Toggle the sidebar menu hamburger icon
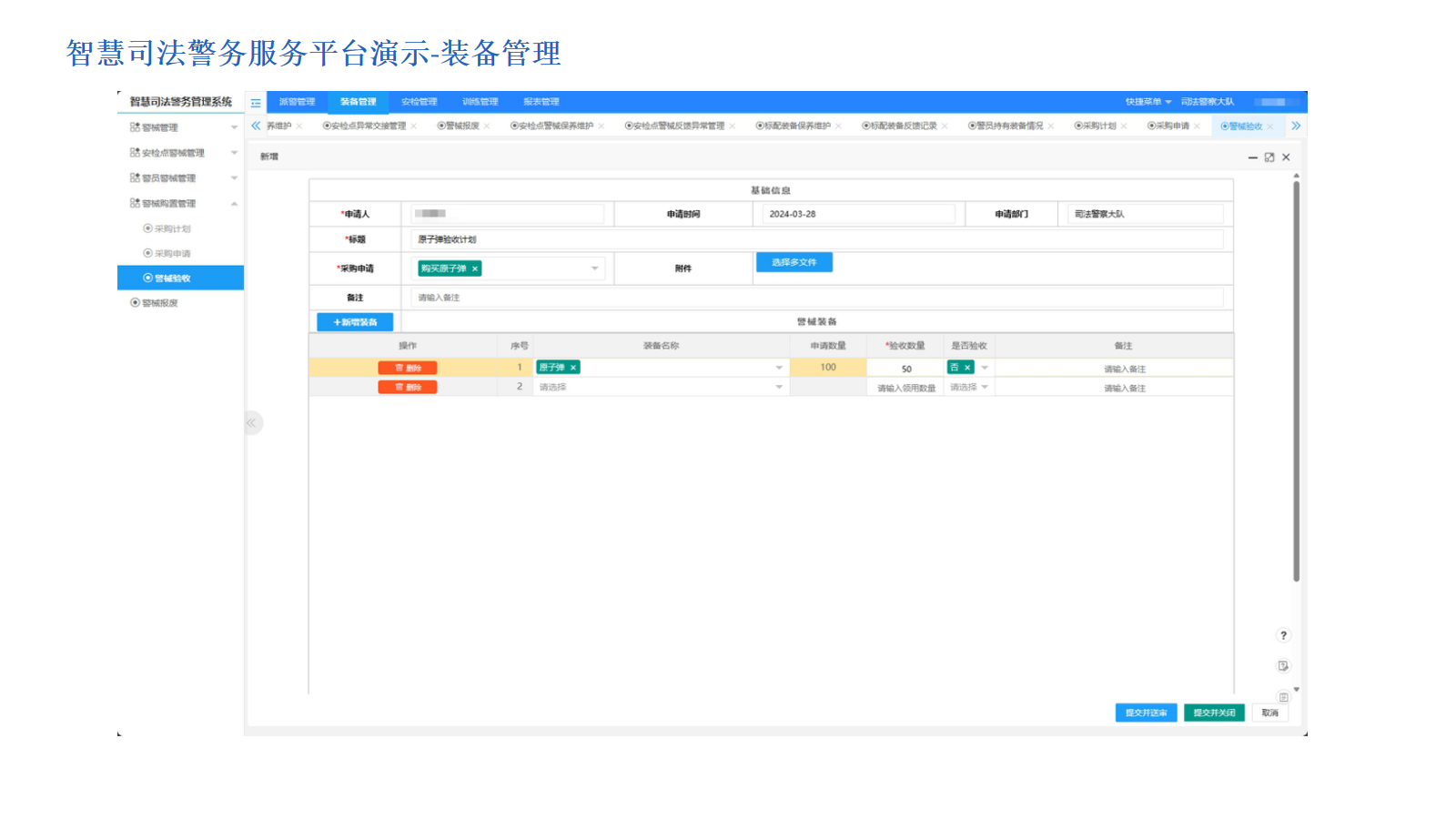1456x819 pixels. click(256, 103)
